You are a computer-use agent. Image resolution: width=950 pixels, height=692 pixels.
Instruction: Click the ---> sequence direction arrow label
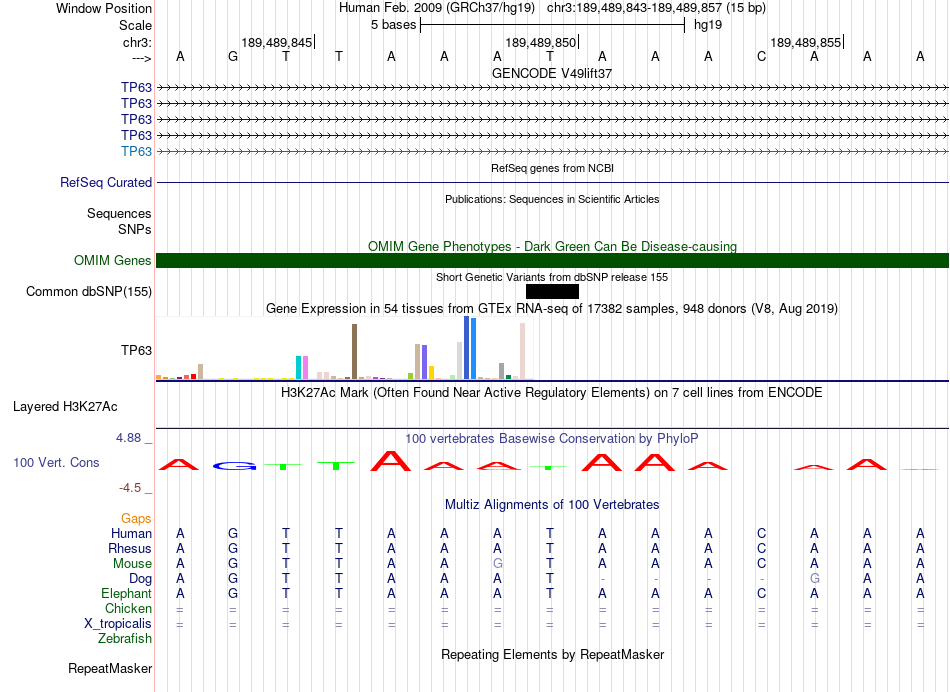pyautogui.click(x=141, y=58)
